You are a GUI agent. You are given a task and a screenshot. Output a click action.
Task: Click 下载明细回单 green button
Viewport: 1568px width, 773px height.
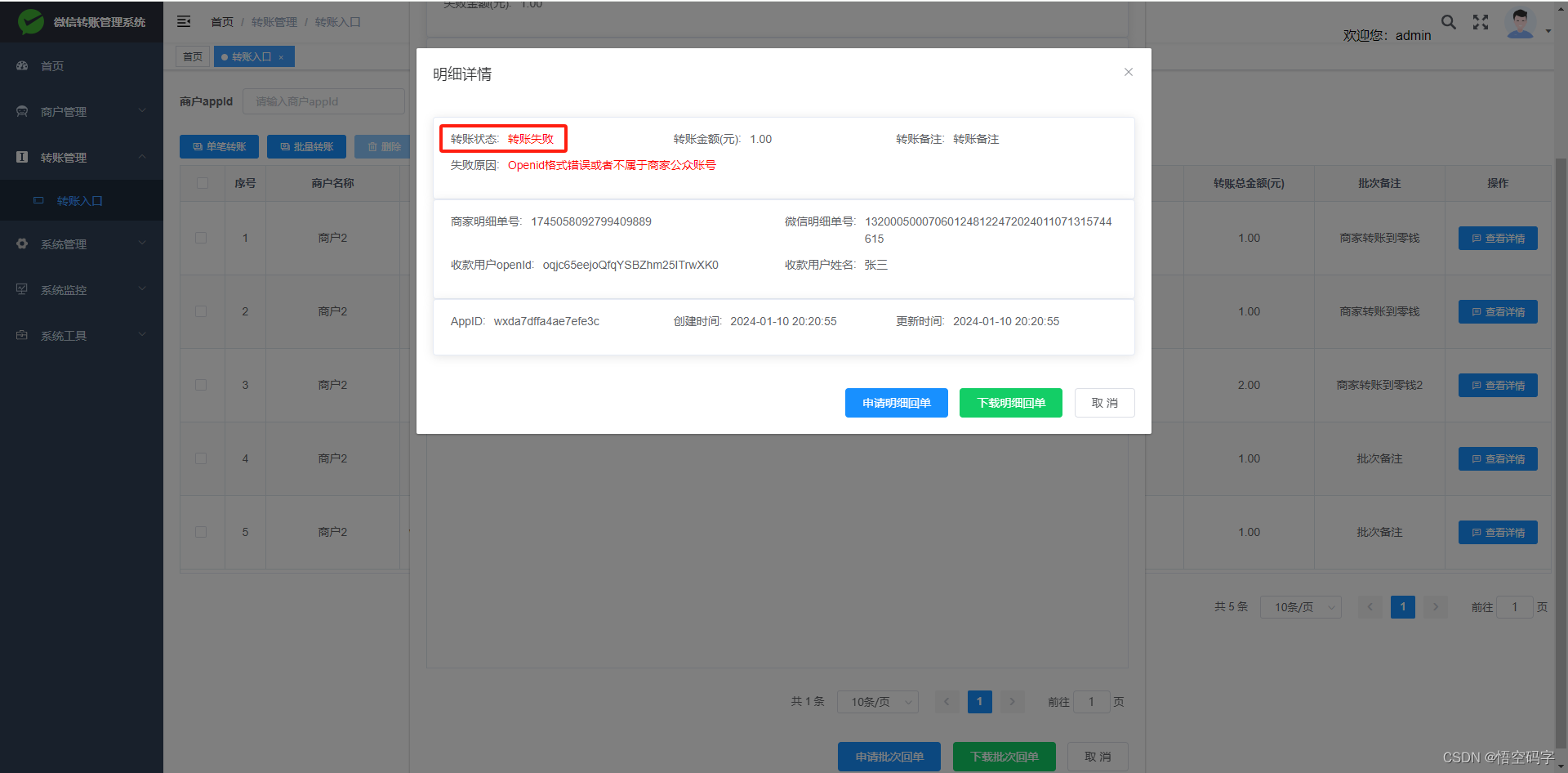click(x=1011, y=403)
